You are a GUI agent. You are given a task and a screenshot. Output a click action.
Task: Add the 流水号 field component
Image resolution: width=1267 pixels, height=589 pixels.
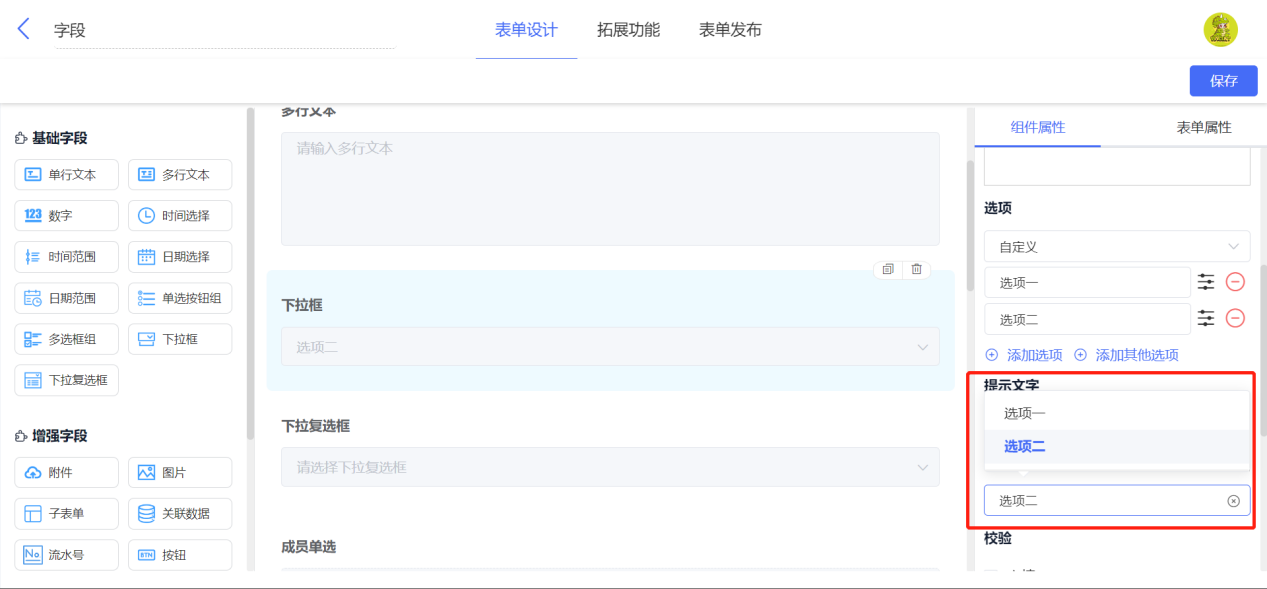coord(66,555)
